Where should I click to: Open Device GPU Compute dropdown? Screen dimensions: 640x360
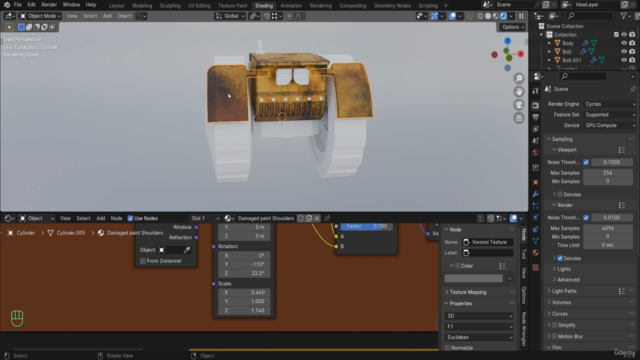[x=609, y=125]
